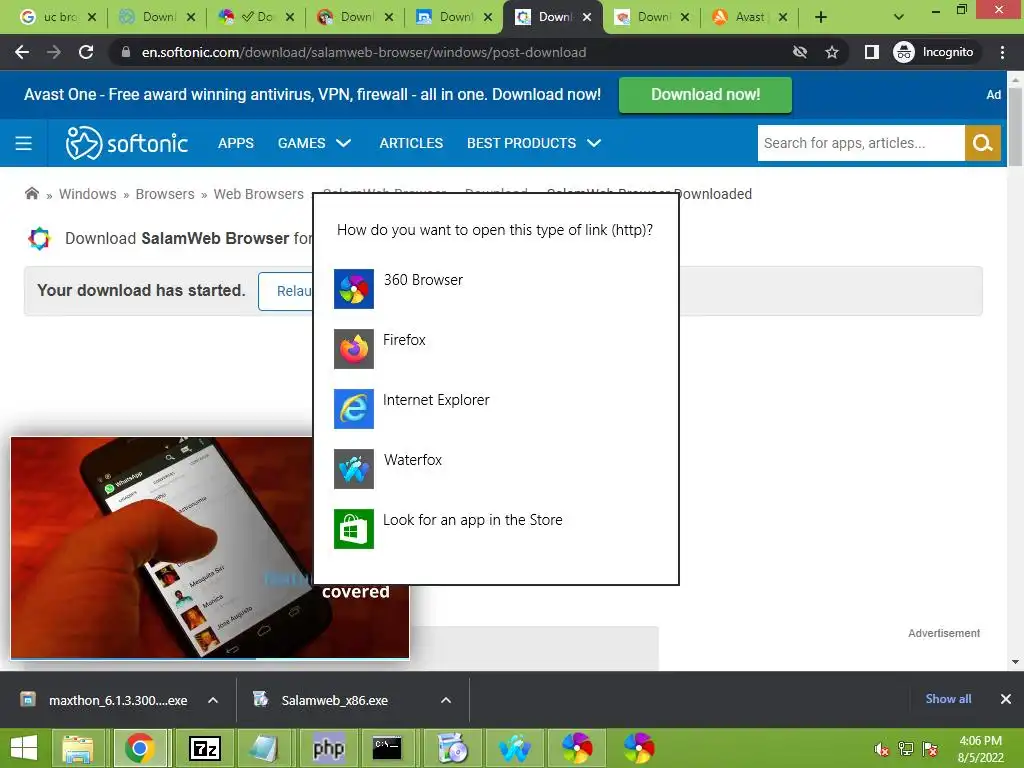This screenshot has width=1024, height=768.
Task: Click the third-party cookies blocked eye icon
Action: pos(799,52)
